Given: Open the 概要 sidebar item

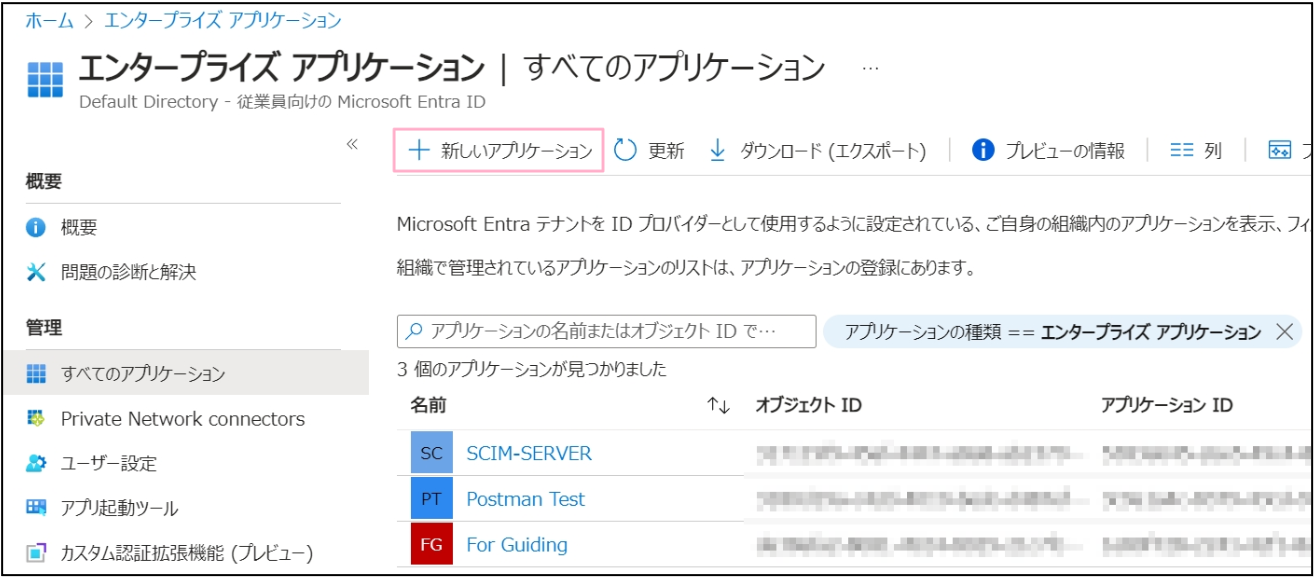Looking at the screenshot, I should point(78,228).
